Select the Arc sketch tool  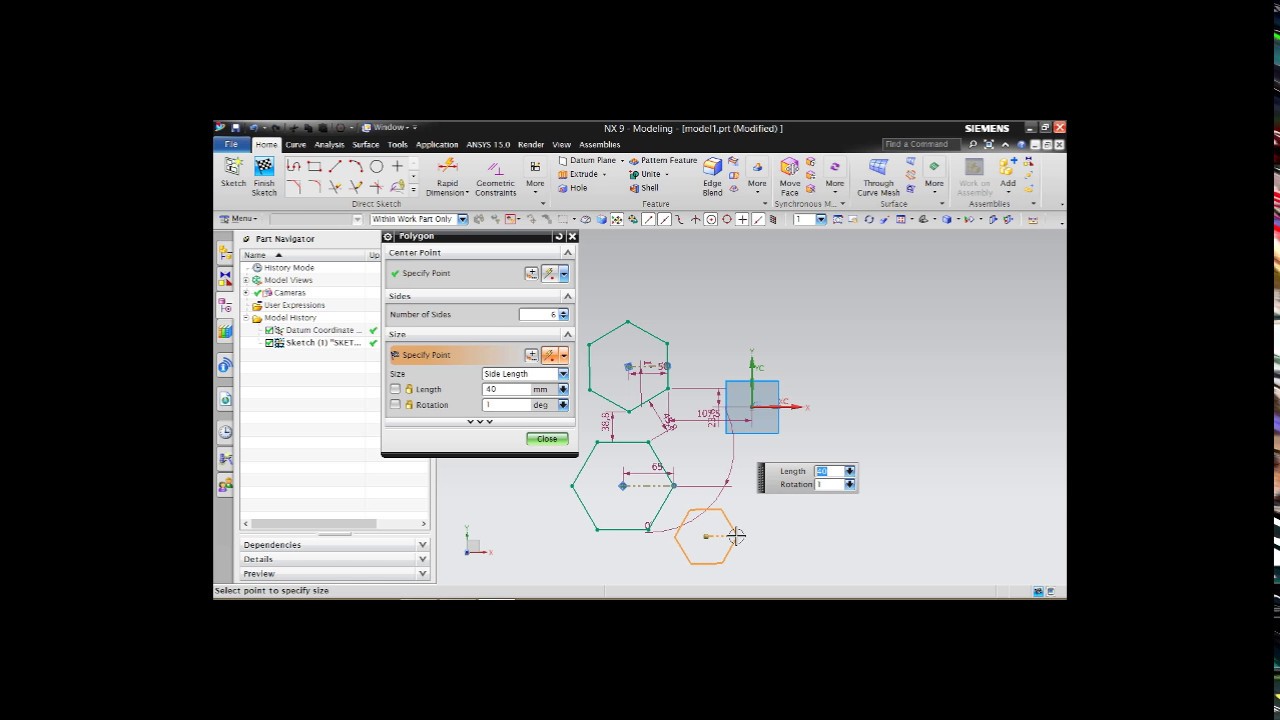[355, 166]
